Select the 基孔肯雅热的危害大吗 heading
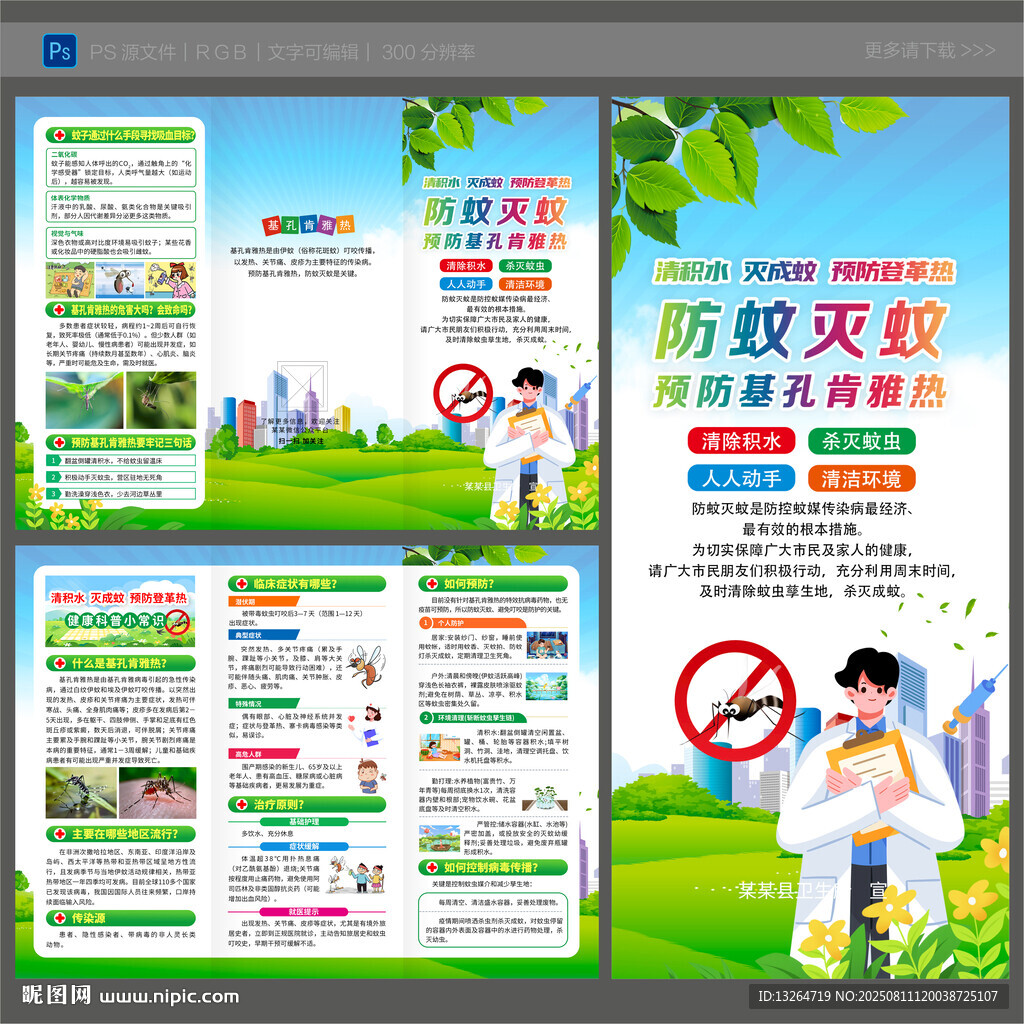 (x=133, y=310)
